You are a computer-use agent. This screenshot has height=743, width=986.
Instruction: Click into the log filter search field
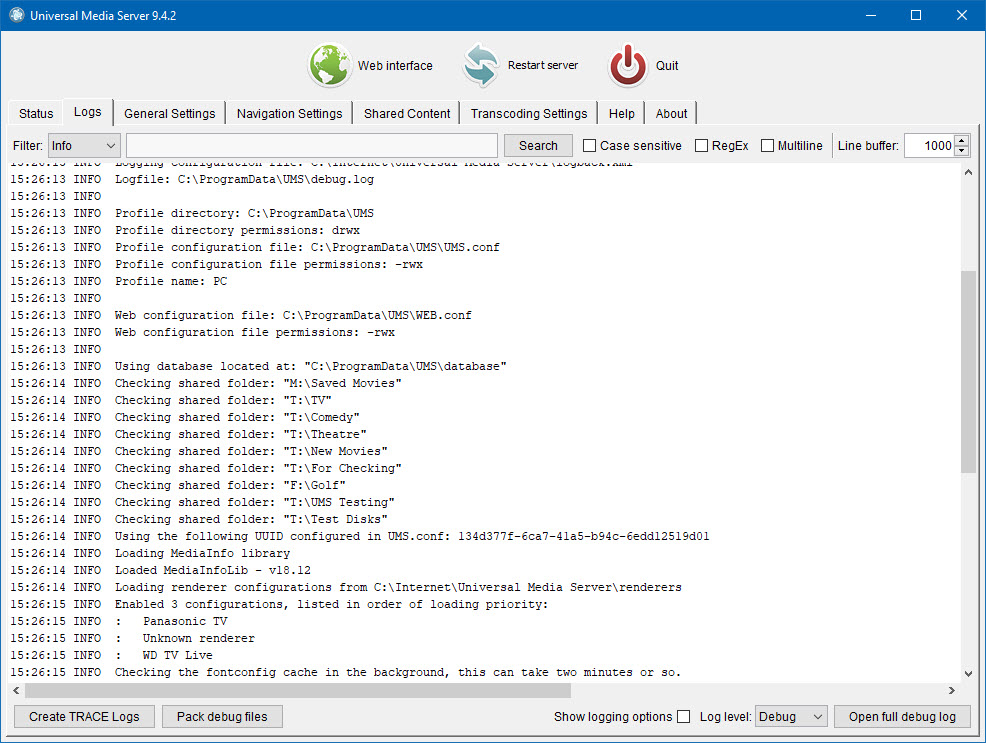coord(312,146)
